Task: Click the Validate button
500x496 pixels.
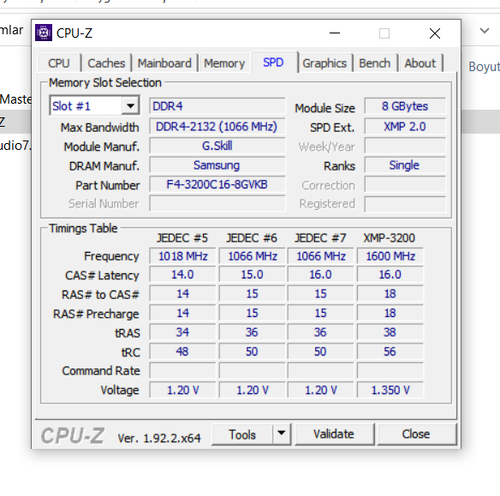Action: 334,434
